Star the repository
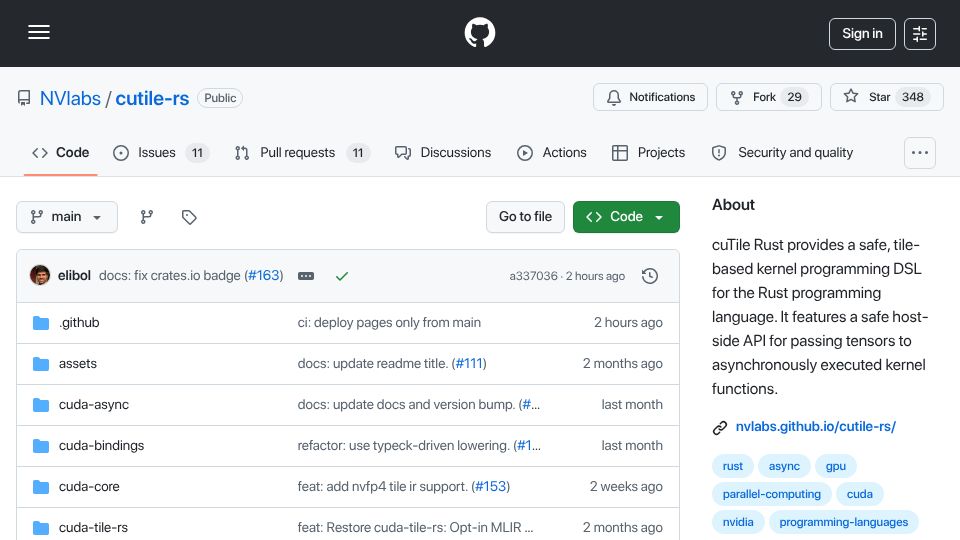 click(887, 97)
